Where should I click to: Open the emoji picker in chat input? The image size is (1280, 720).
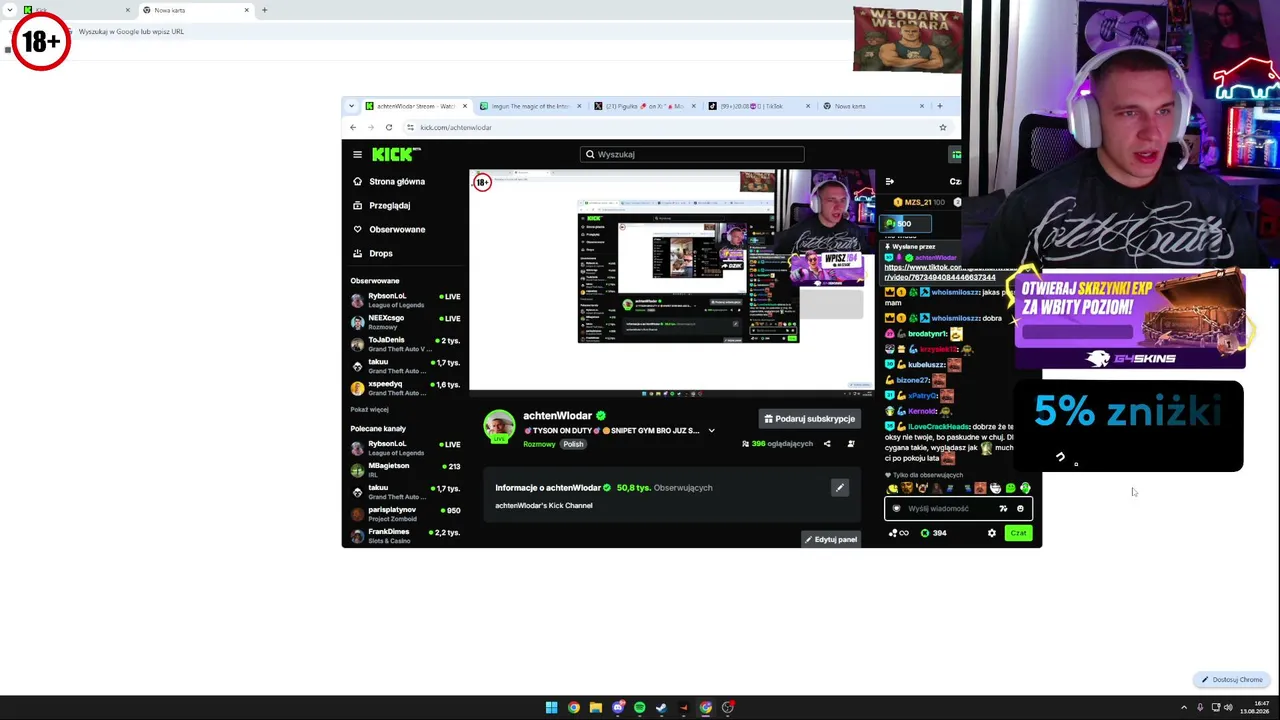click(1020, 509)
